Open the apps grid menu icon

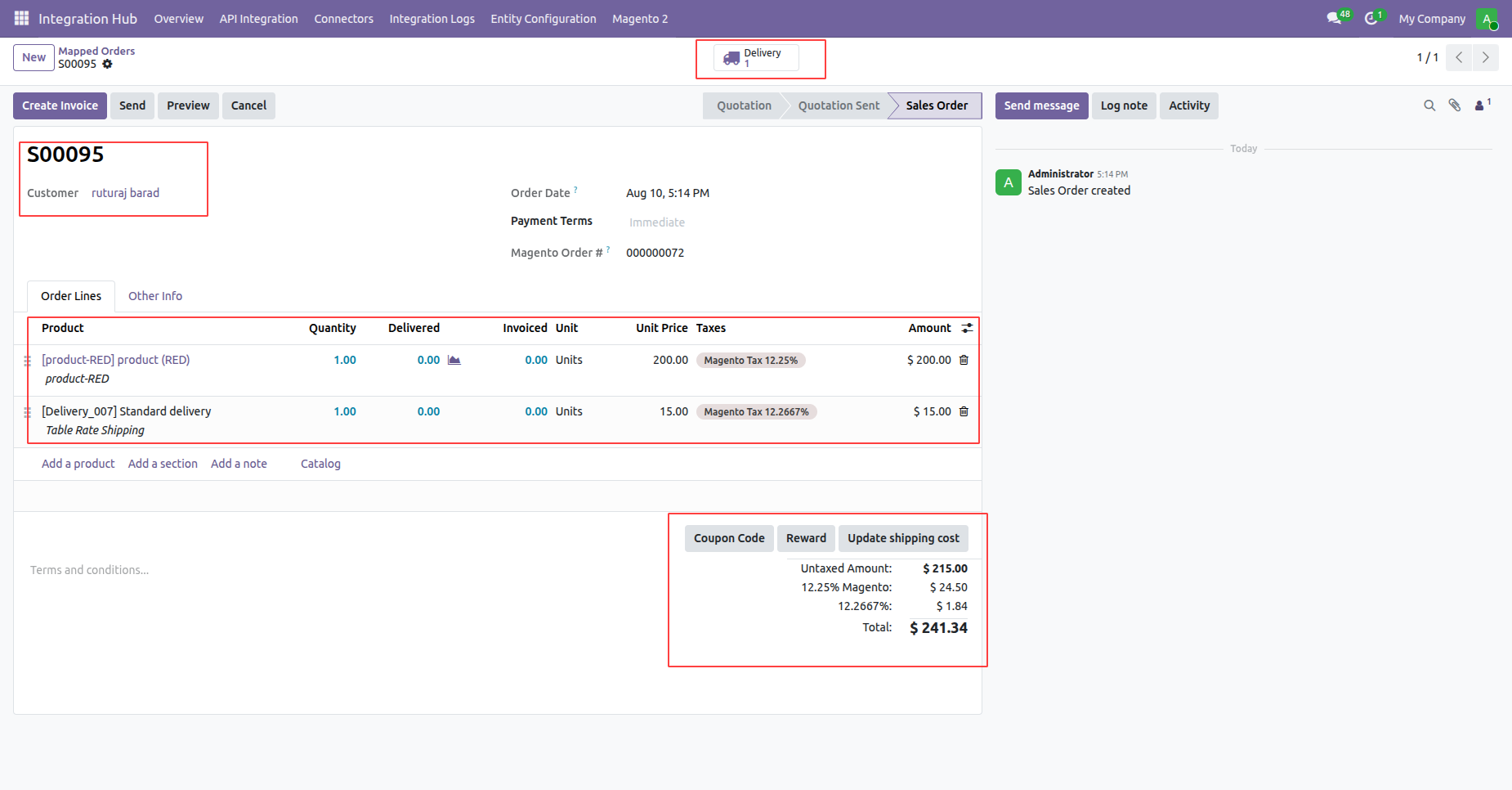pos(21,18)
